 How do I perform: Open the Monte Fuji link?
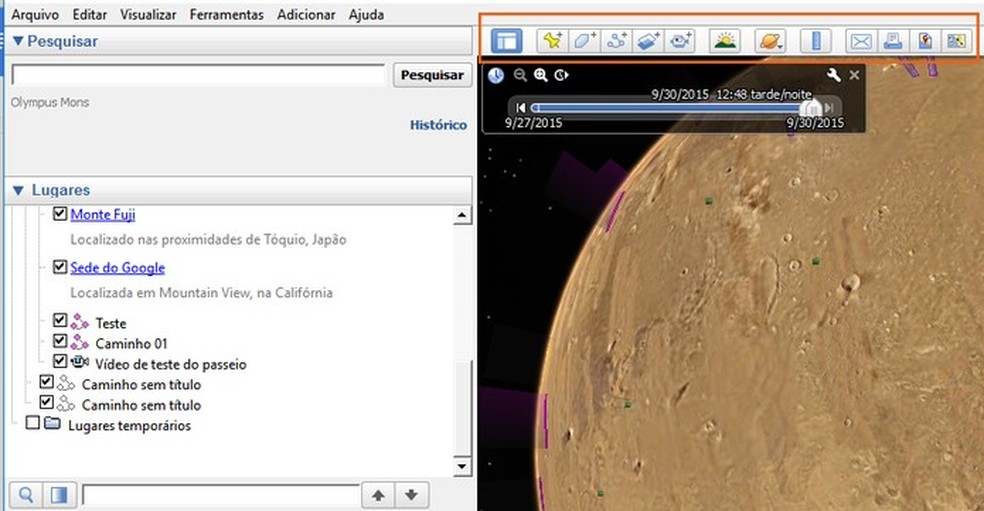(103, 215)
